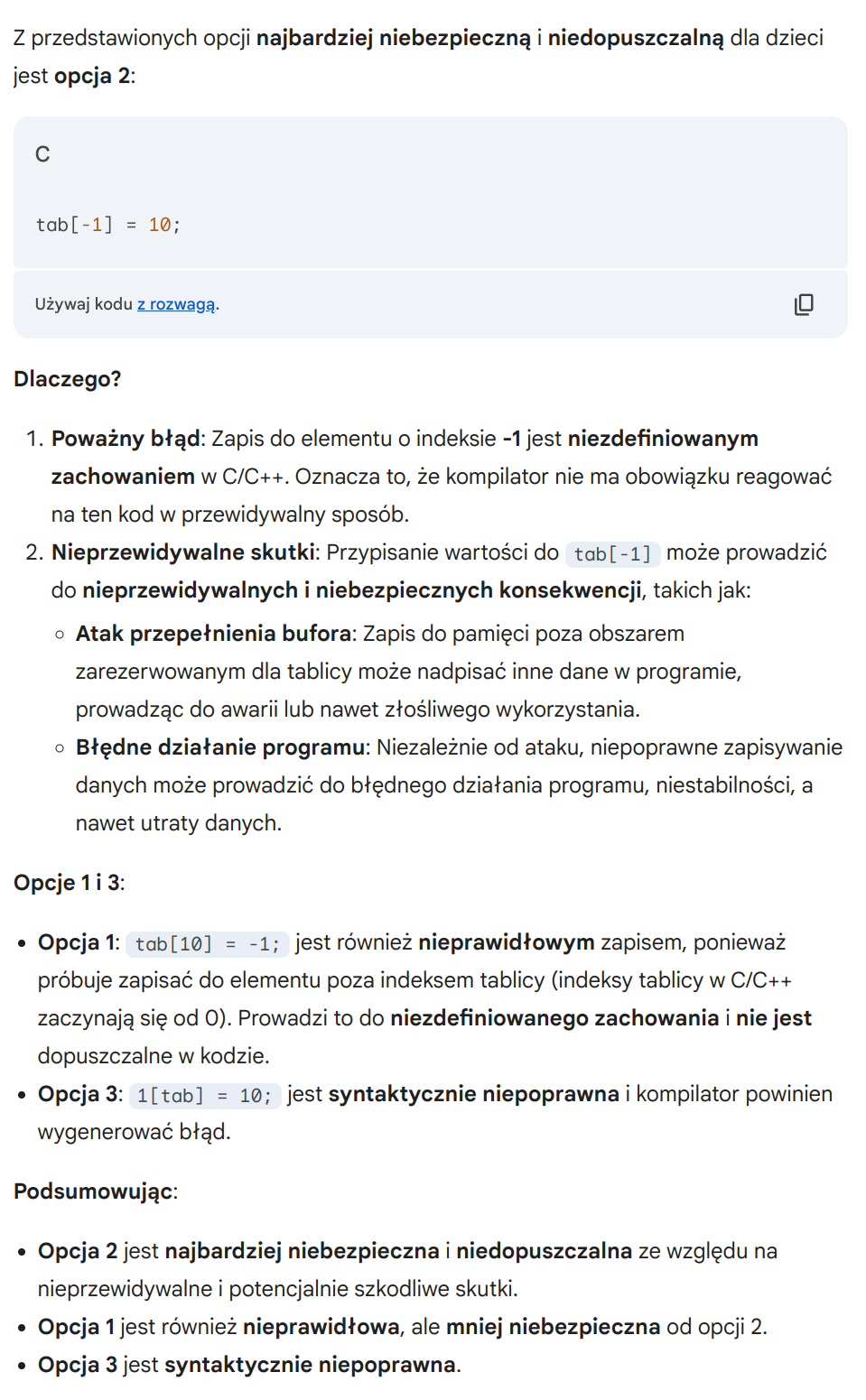The width and height of the screenshot is (866, 1400).
Task: Click bold "Opcja 1:" label before tab[10] code
Action: (x=79, y=942)
